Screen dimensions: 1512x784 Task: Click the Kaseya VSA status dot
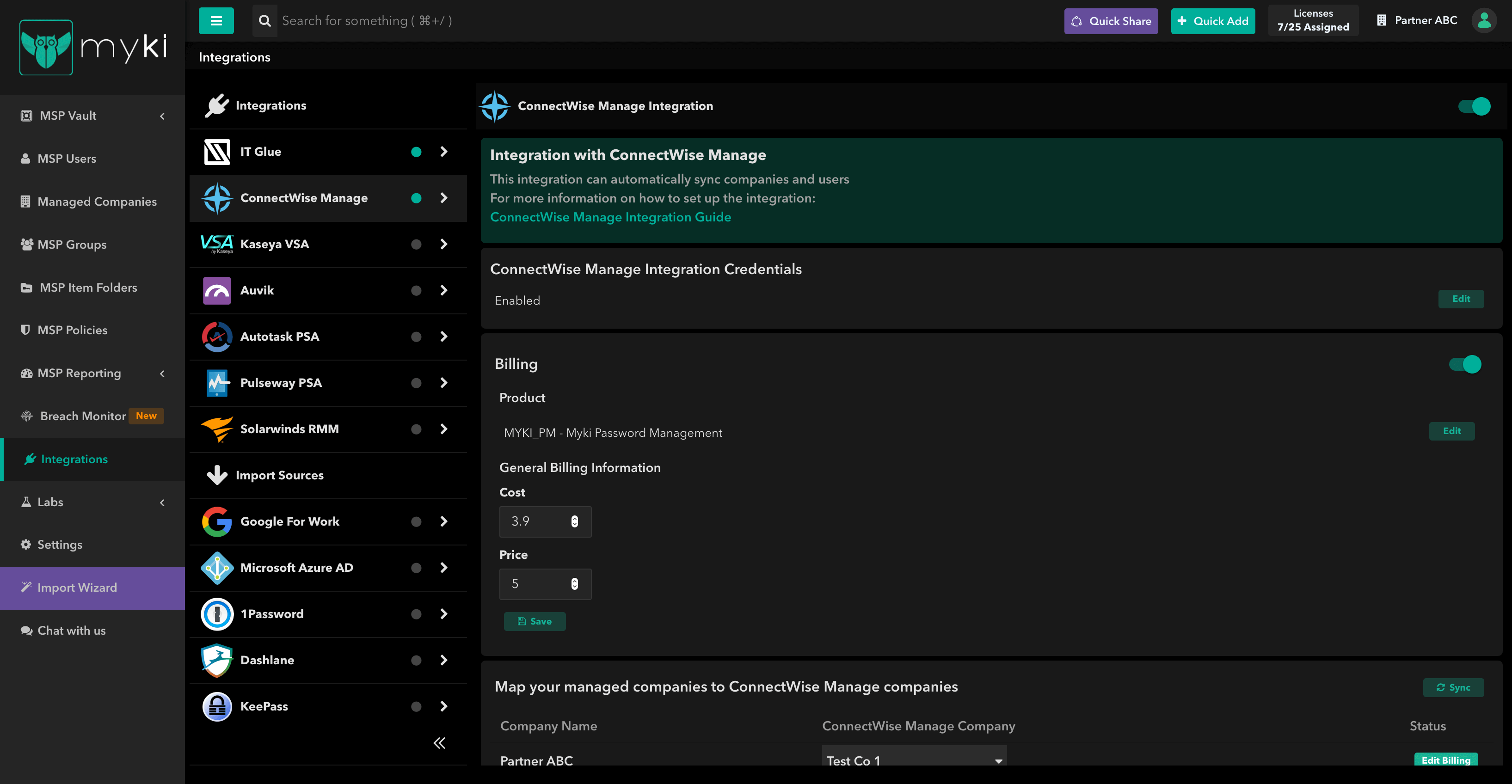(416, 244)
